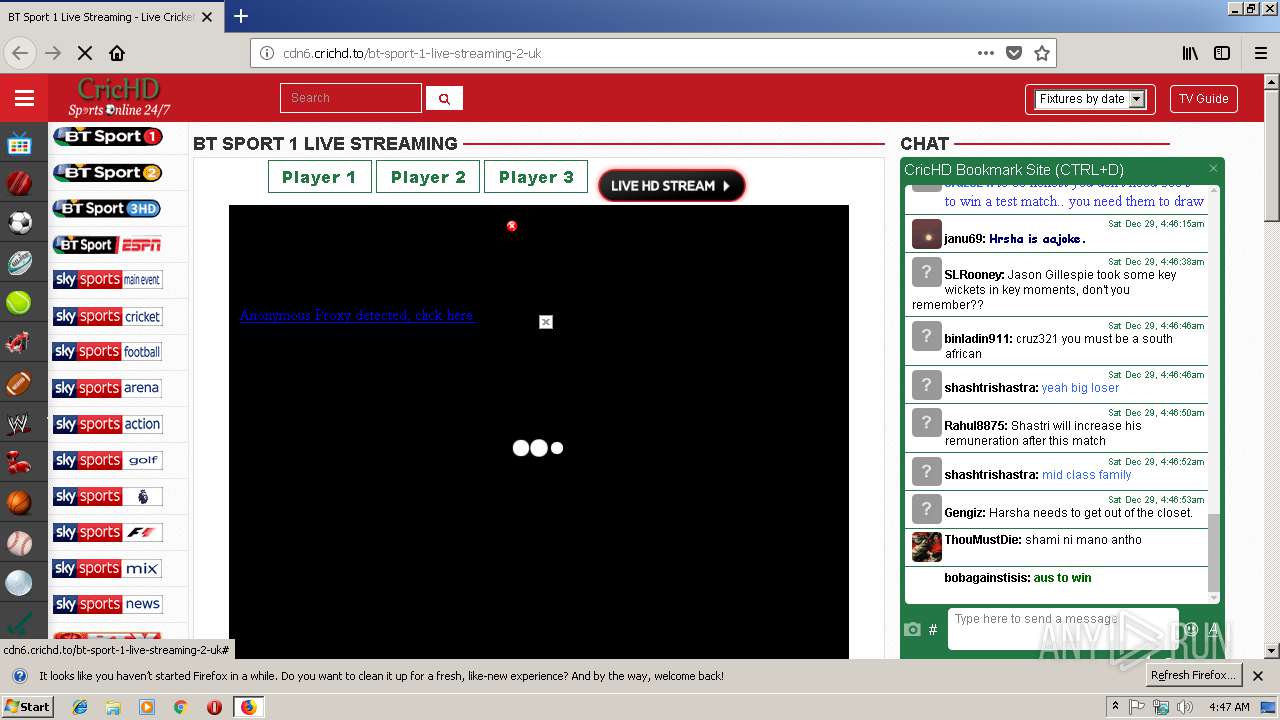Choose the soccer ball category icon

click(19, 223)
